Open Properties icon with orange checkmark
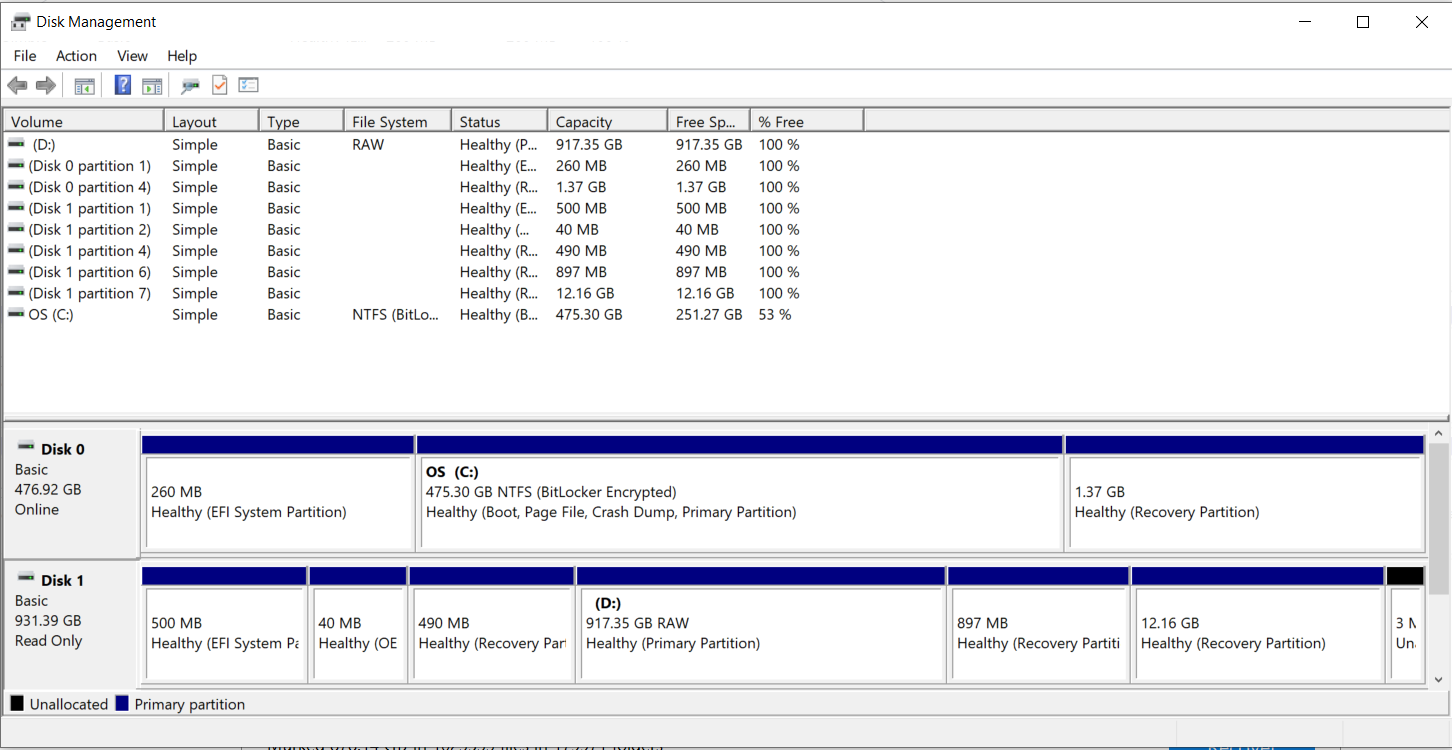1452x750 pixels. click(219, 85)
